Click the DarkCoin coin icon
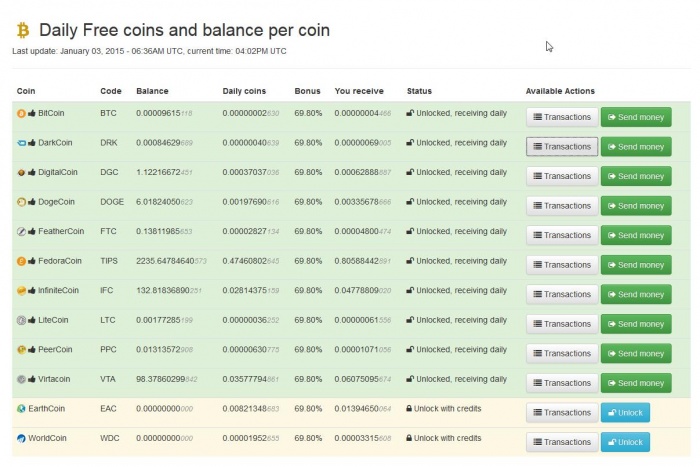This screenshot has height=467, width=700. [21, 143]
